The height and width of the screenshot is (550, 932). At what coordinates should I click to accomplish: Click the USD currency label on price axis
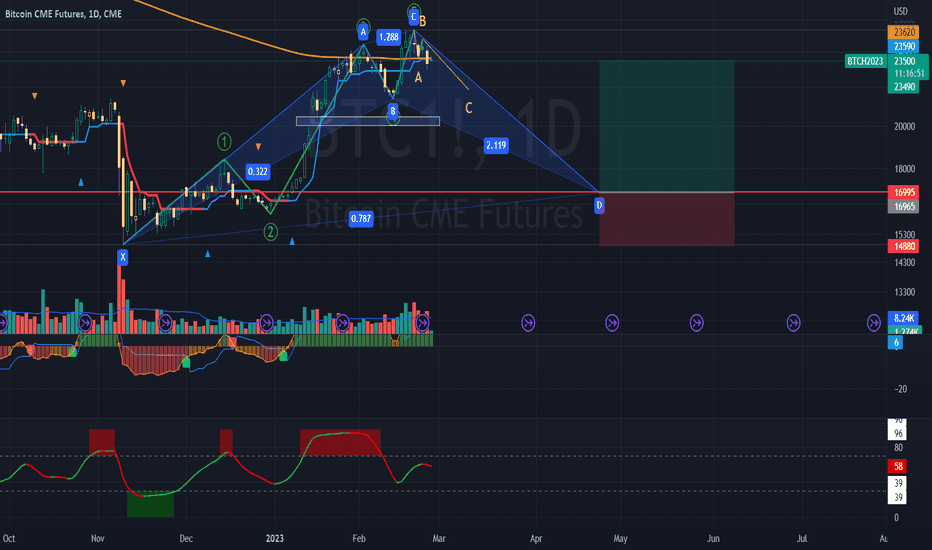[x=900, y=11]
